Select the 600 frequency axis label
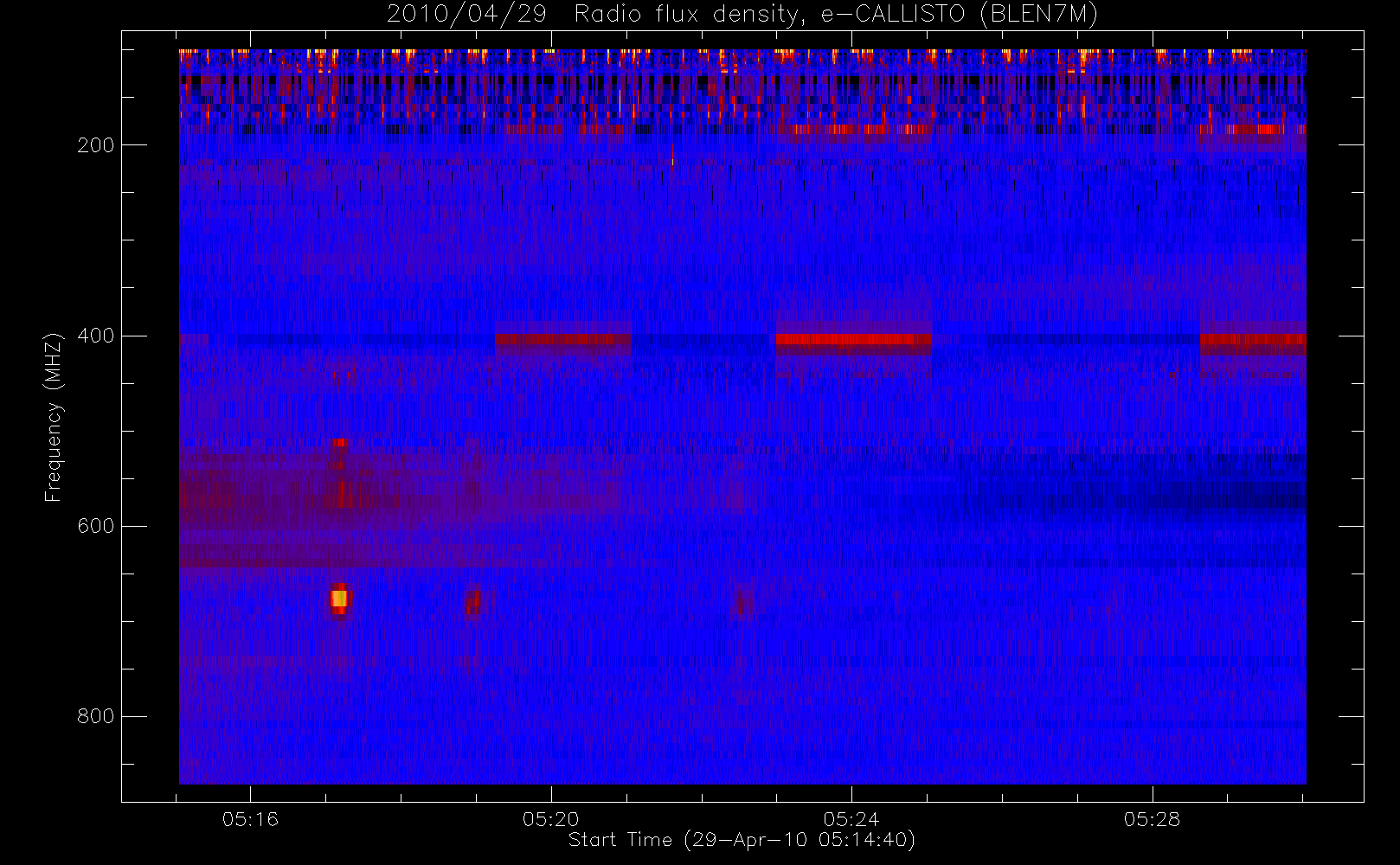The width and height of the screenshot is (1400, 865). pos(95,526)
